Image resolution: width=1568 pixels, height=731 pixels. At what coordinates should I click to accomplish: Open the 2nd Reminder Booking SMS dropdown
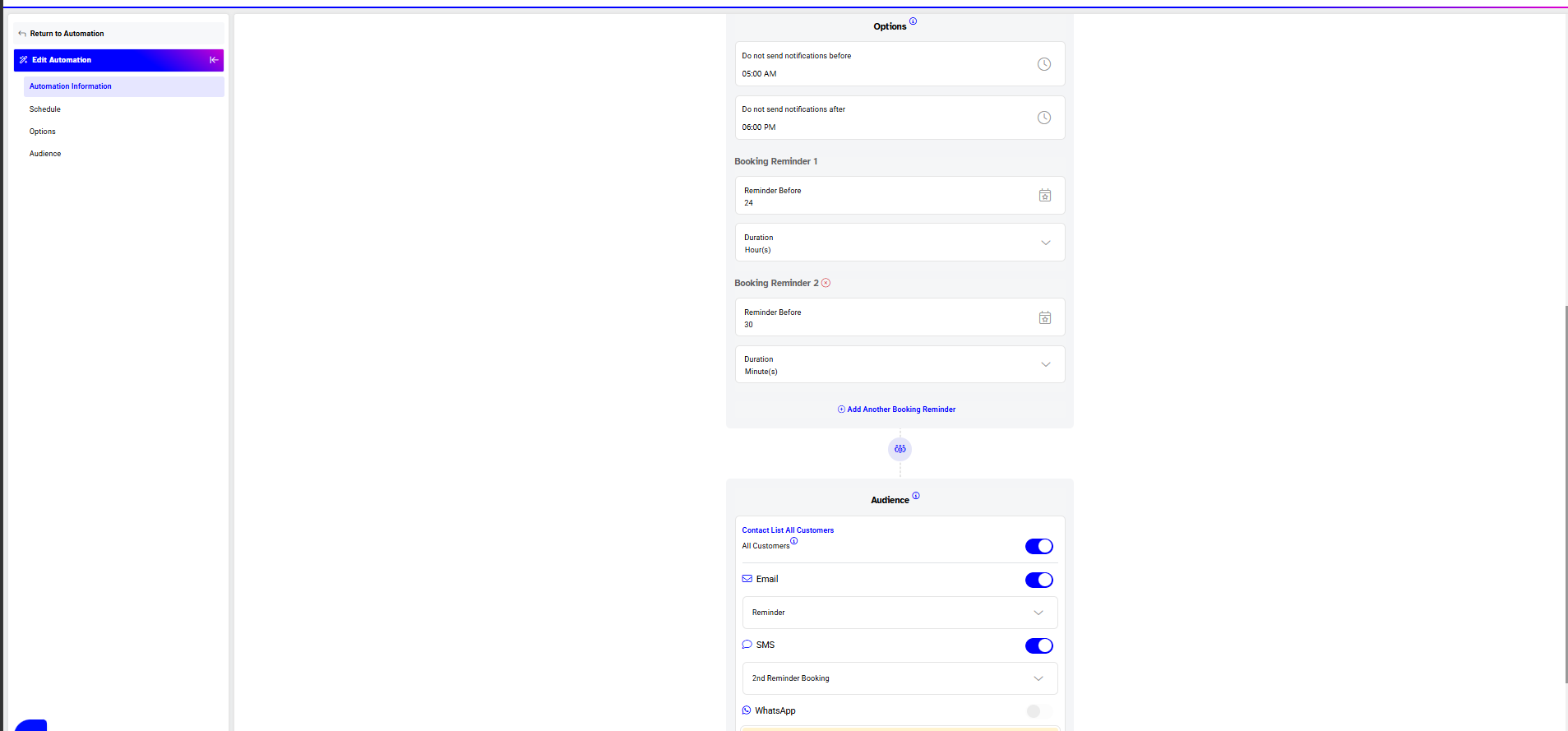[x=900, y=678]
